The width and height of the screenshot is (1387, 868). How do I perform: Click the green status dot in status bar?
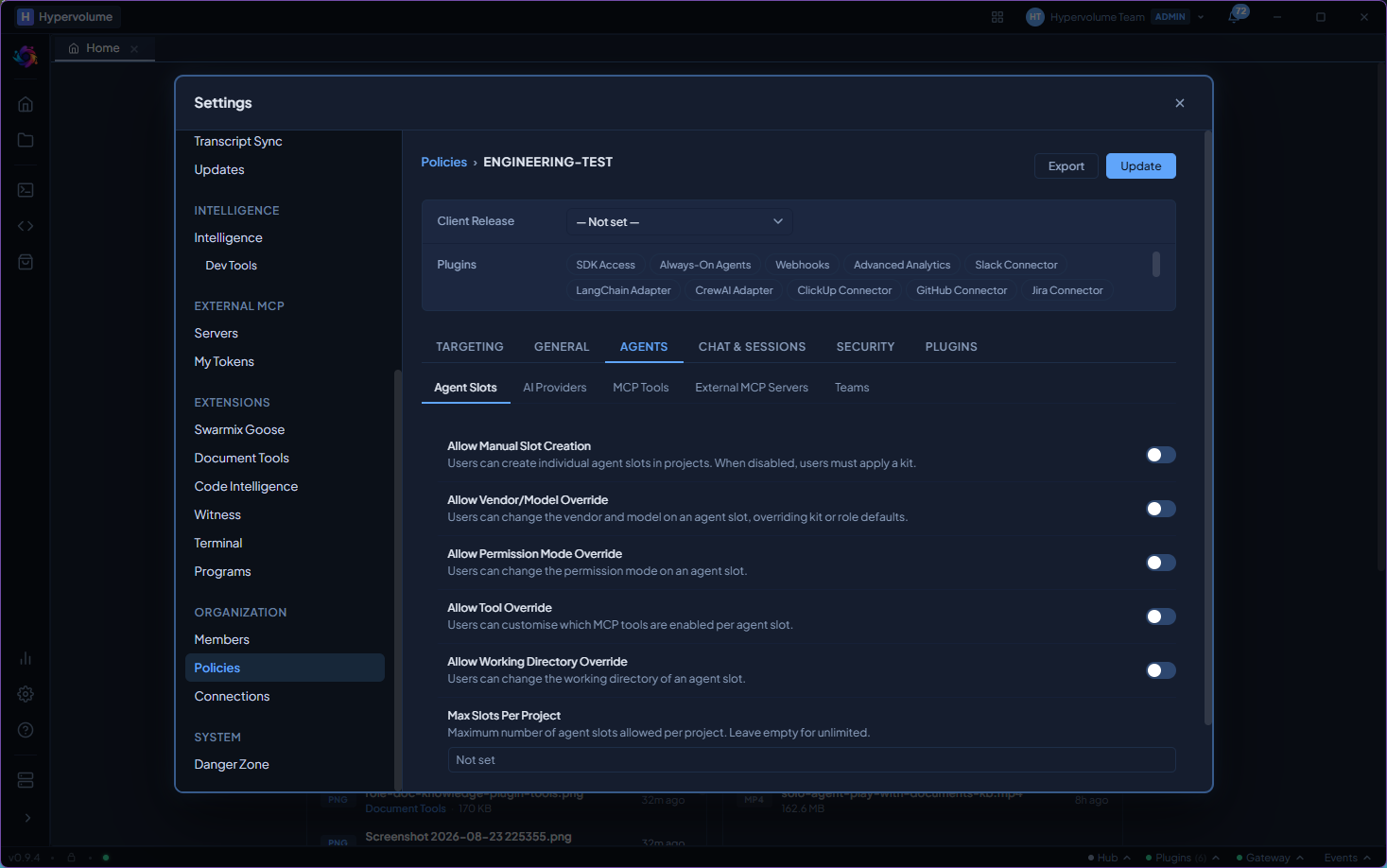coord(106,858)
